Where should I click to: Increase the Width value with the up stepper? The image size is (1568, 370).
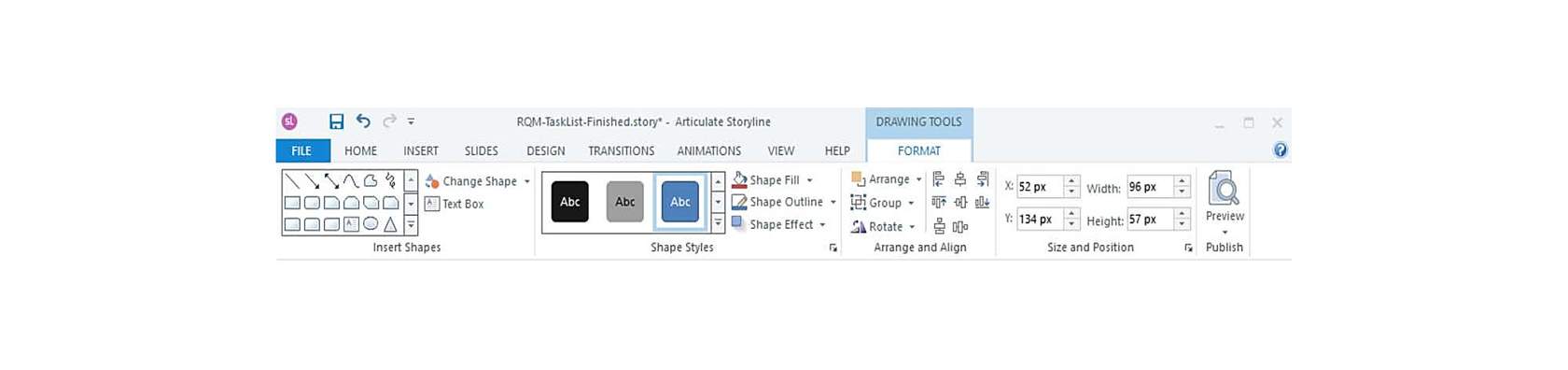click(x=1182, y=181)
